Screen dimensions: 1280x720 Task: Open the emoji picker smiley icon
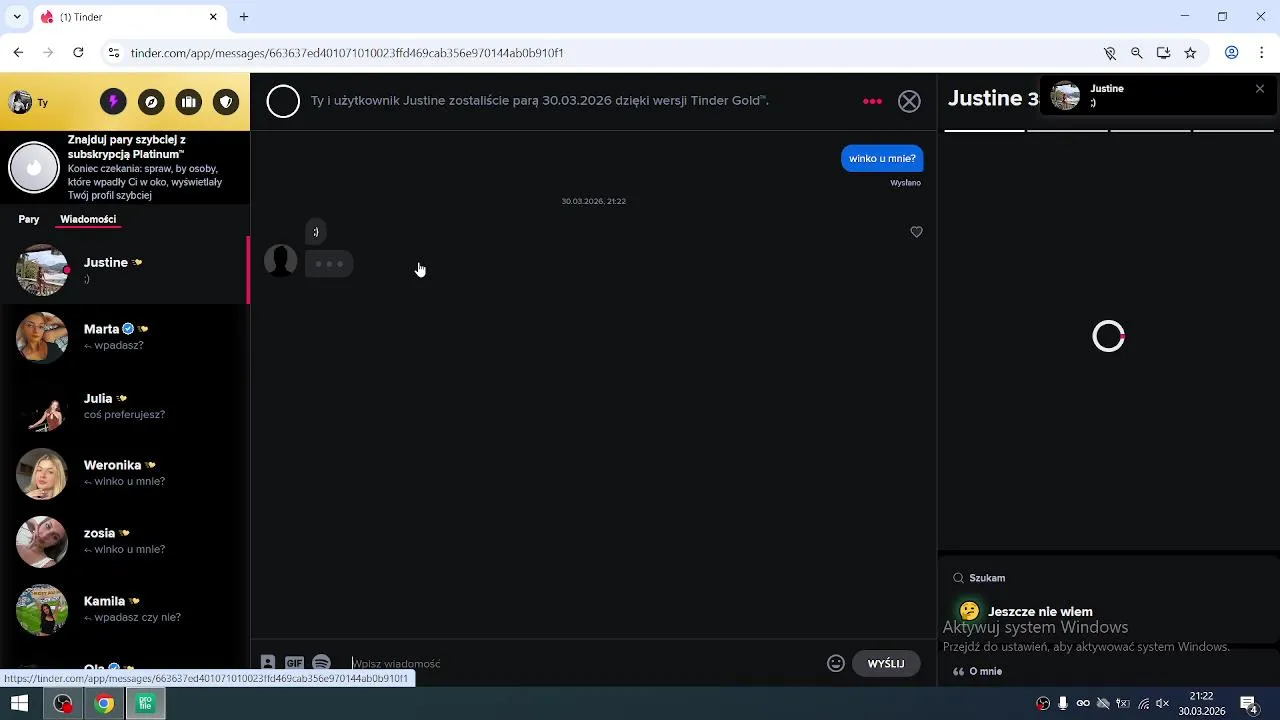(836, 663)
